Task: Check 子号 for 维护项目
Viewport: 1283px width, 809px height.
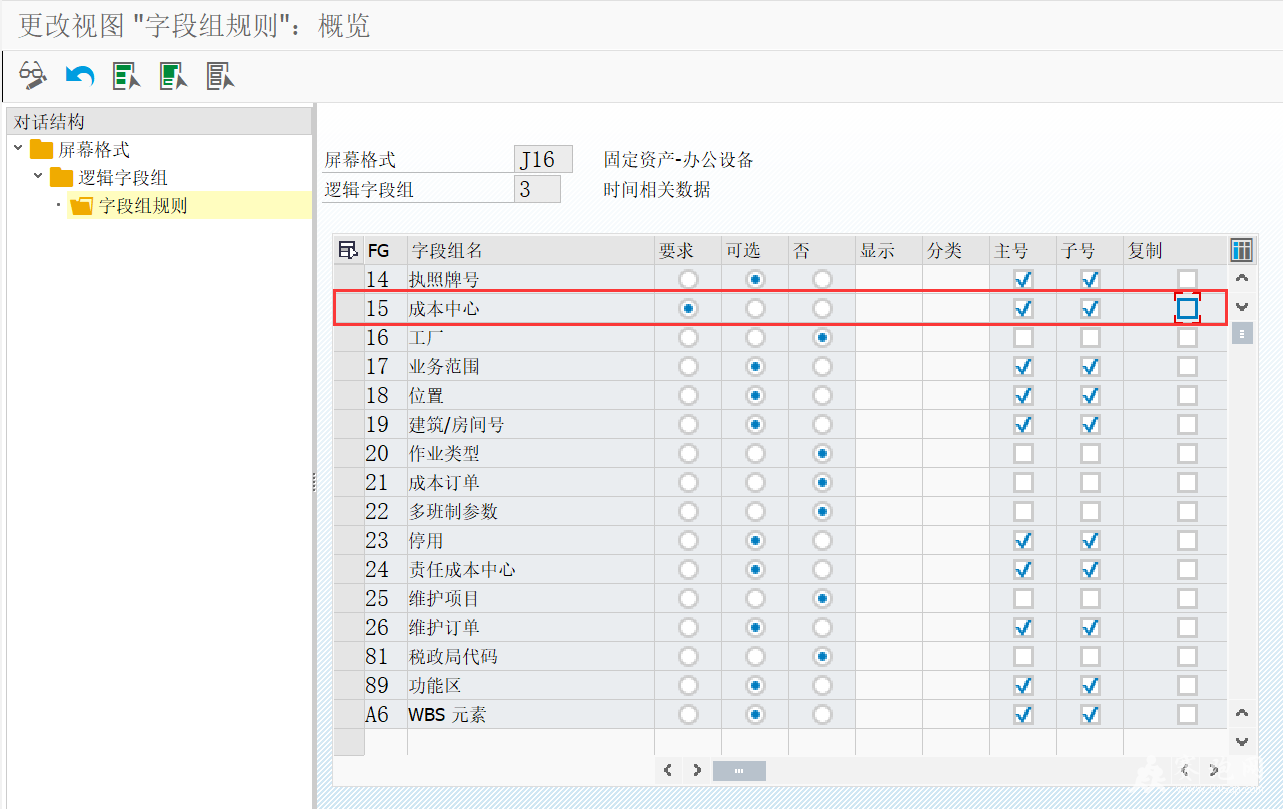Action: (1090, 598)
